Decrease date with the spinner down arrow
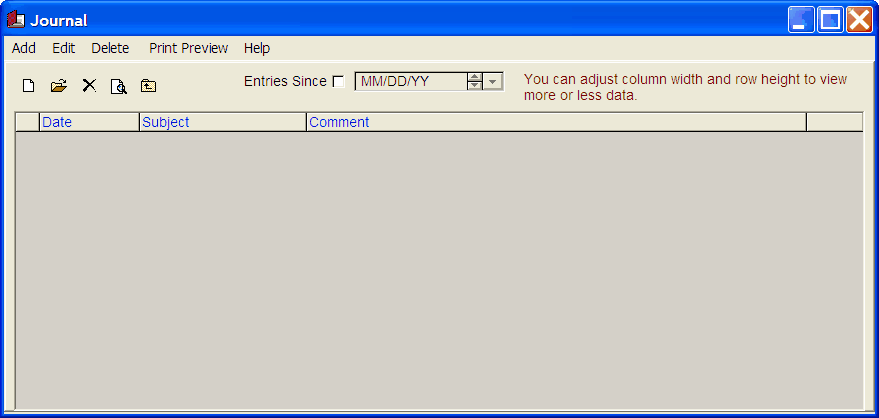 [474, 86]
